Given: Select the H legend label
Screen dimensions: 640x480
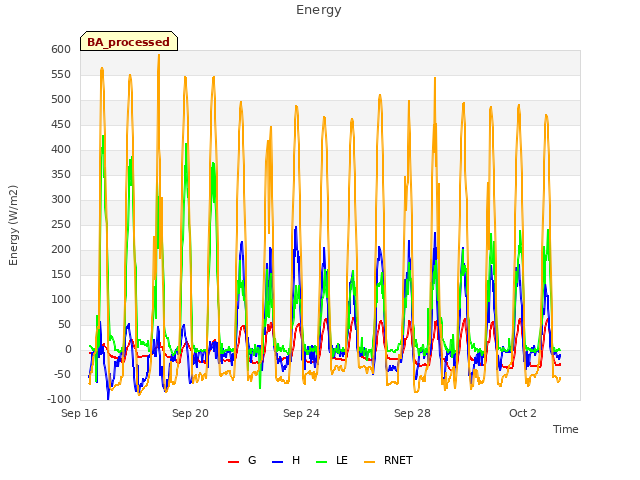Looking at the screenshot, I should 296,460.
